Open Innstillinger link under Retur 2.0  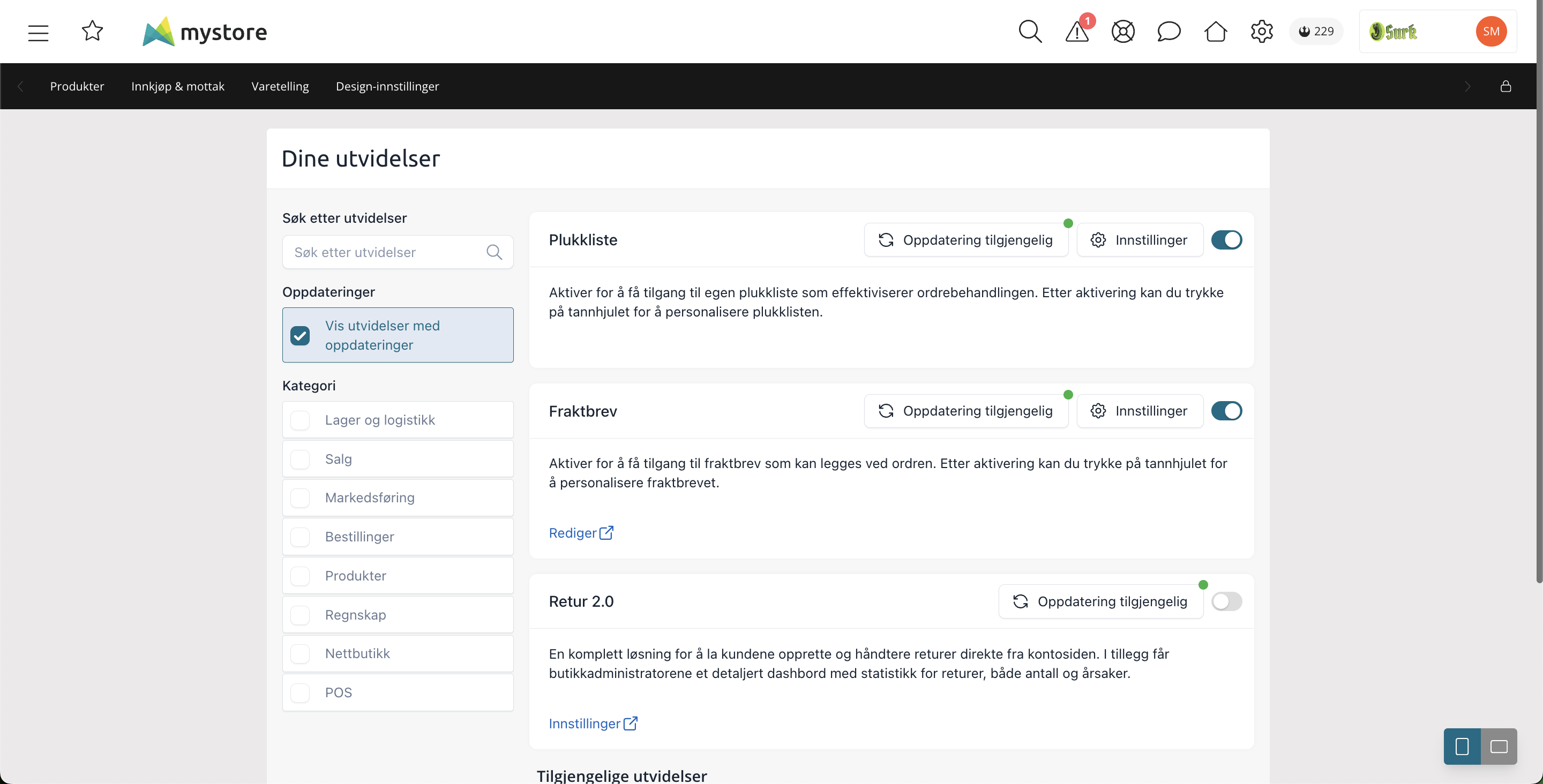coord(593,723)
